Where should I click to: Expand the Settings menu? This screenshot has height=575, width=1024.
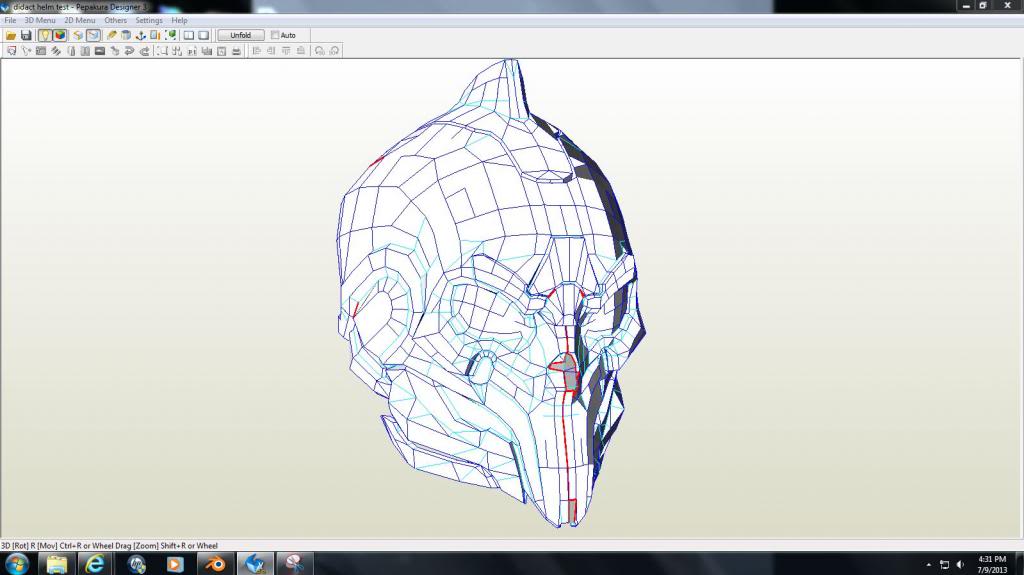coord(149,20)
